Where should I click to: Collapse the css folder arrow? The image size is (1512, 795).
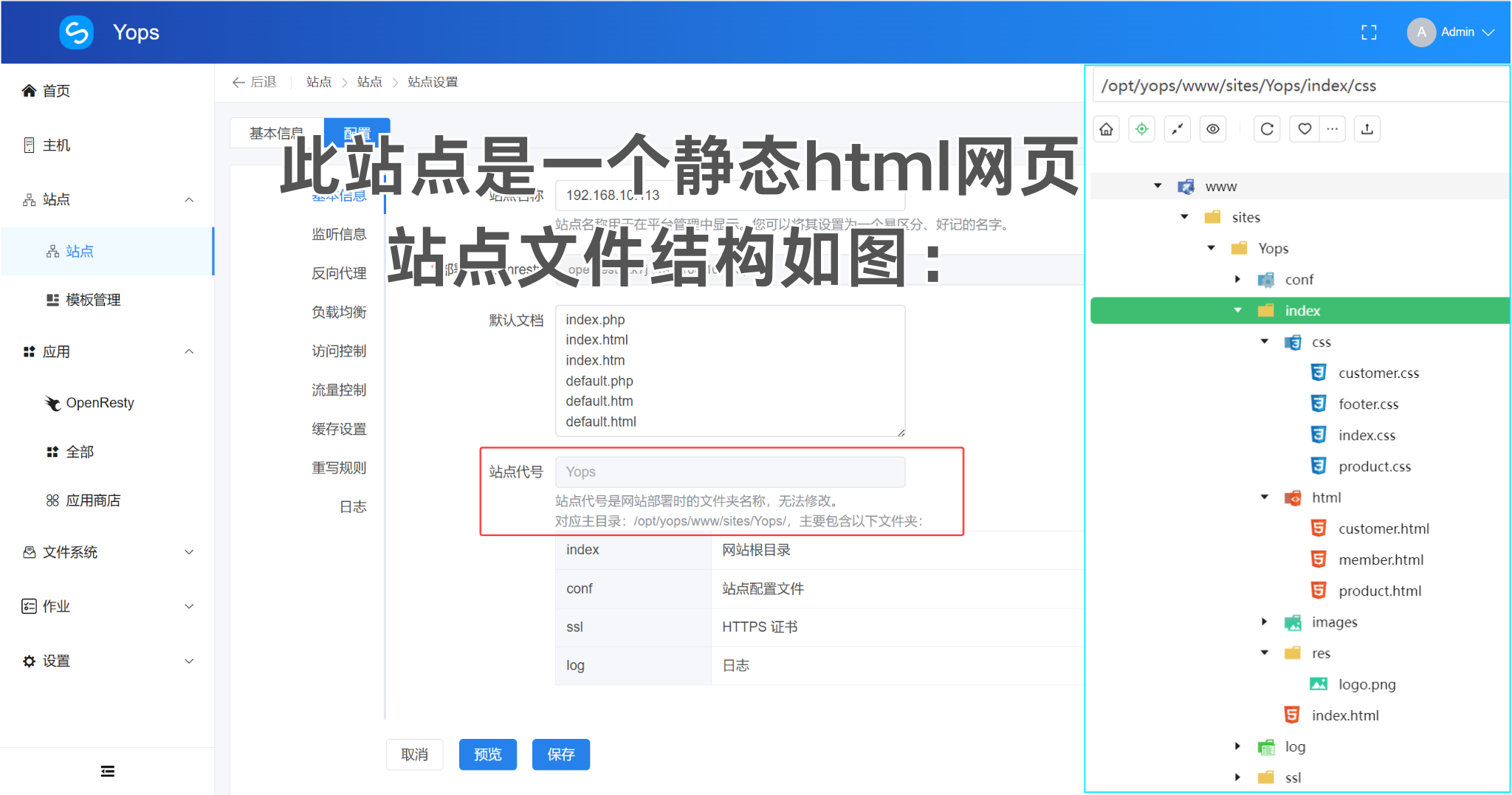pyautogui.click(x=1264, y=342)
